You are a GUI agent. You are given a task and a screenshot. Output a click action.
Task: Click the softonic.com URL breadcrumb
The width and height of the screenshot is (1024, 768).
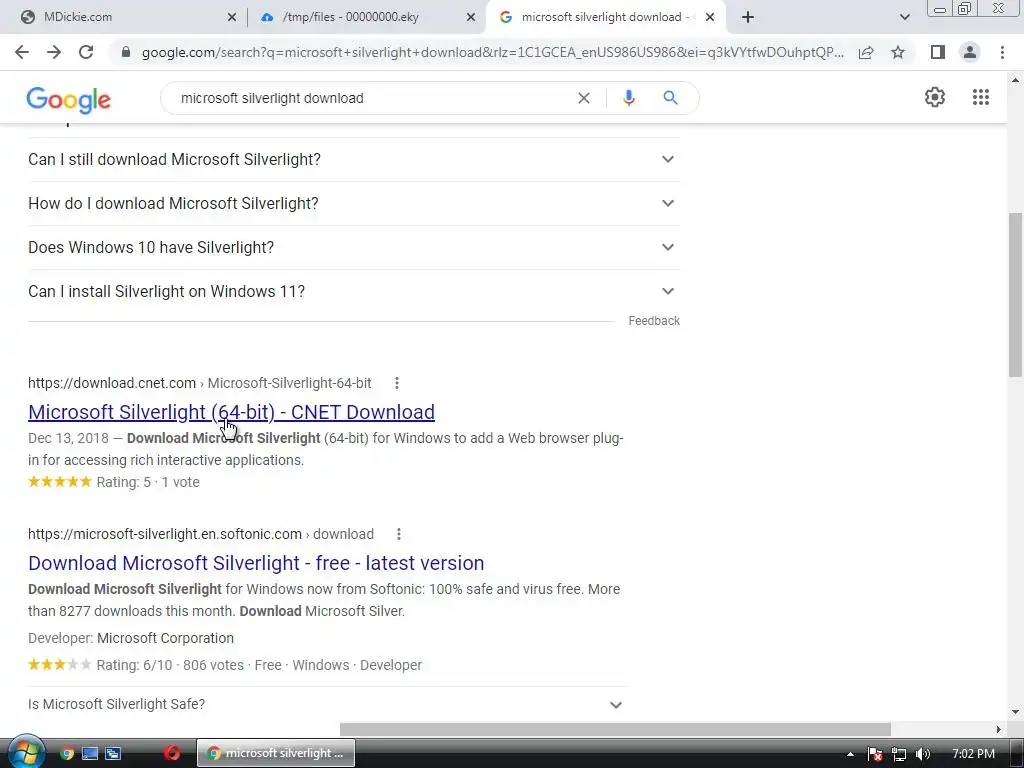click(200, 534)
